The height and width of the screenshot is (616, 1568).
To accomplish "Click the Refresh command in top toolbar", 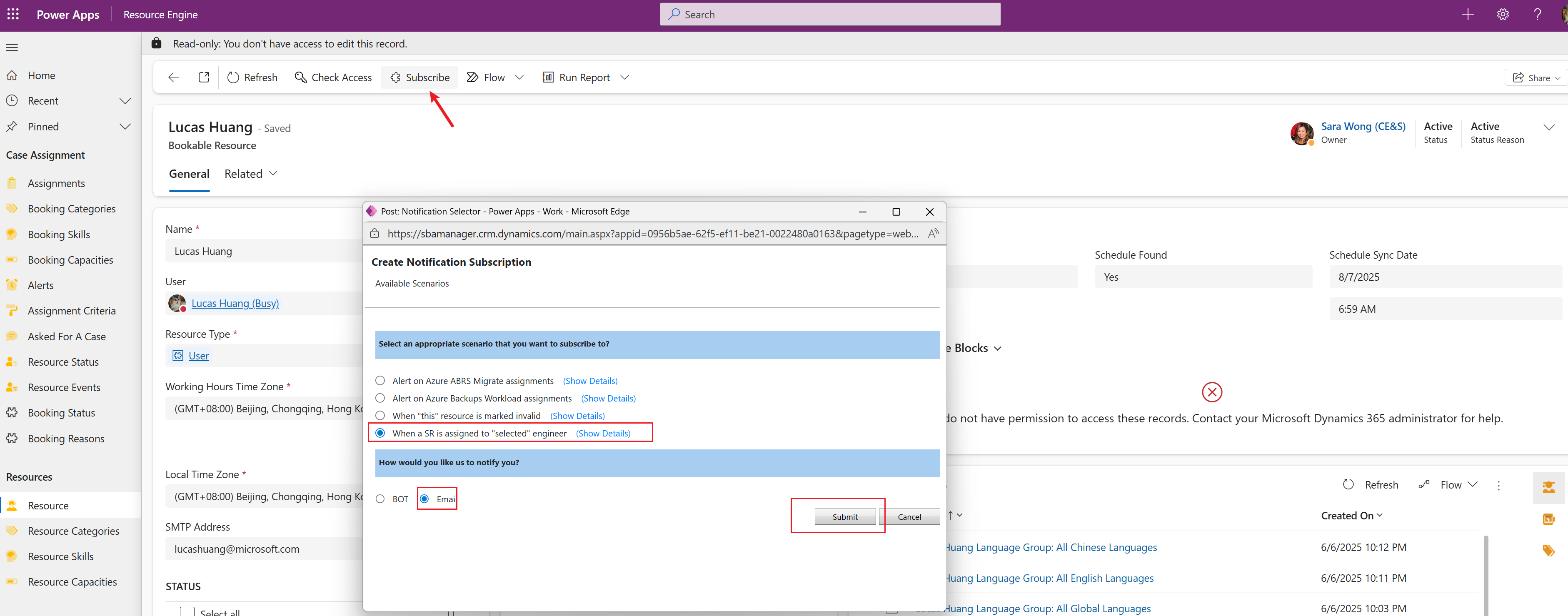I will tap(252, 77).
